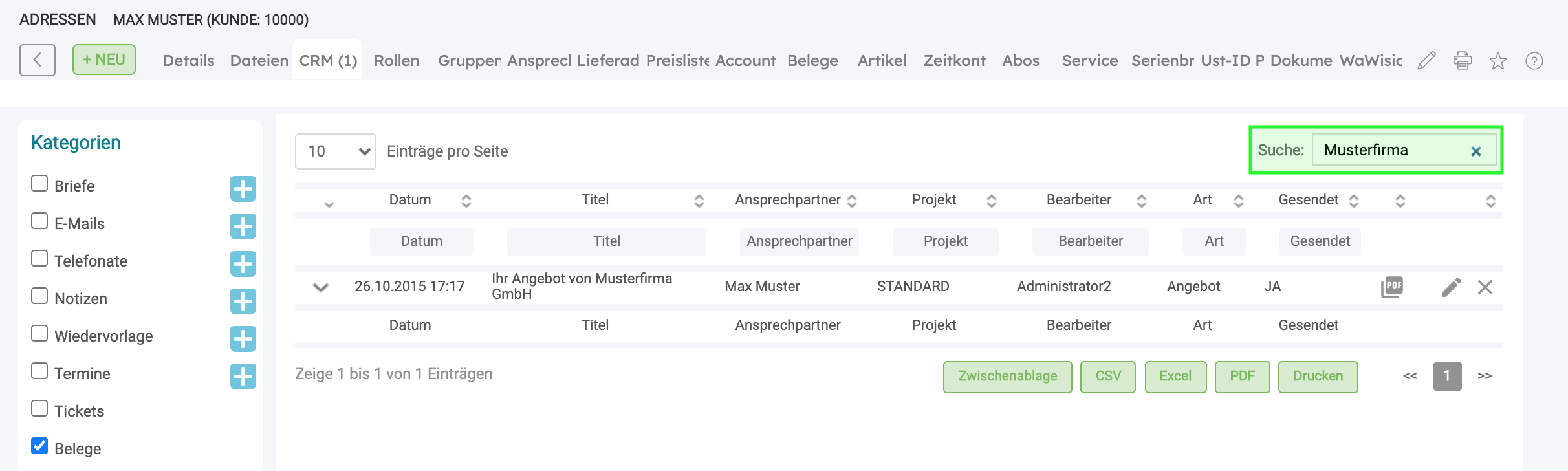Viewport: 1568px width, 471px height.
Task: Switch to the Rollen tab
Action: click(x=397, y=61)
